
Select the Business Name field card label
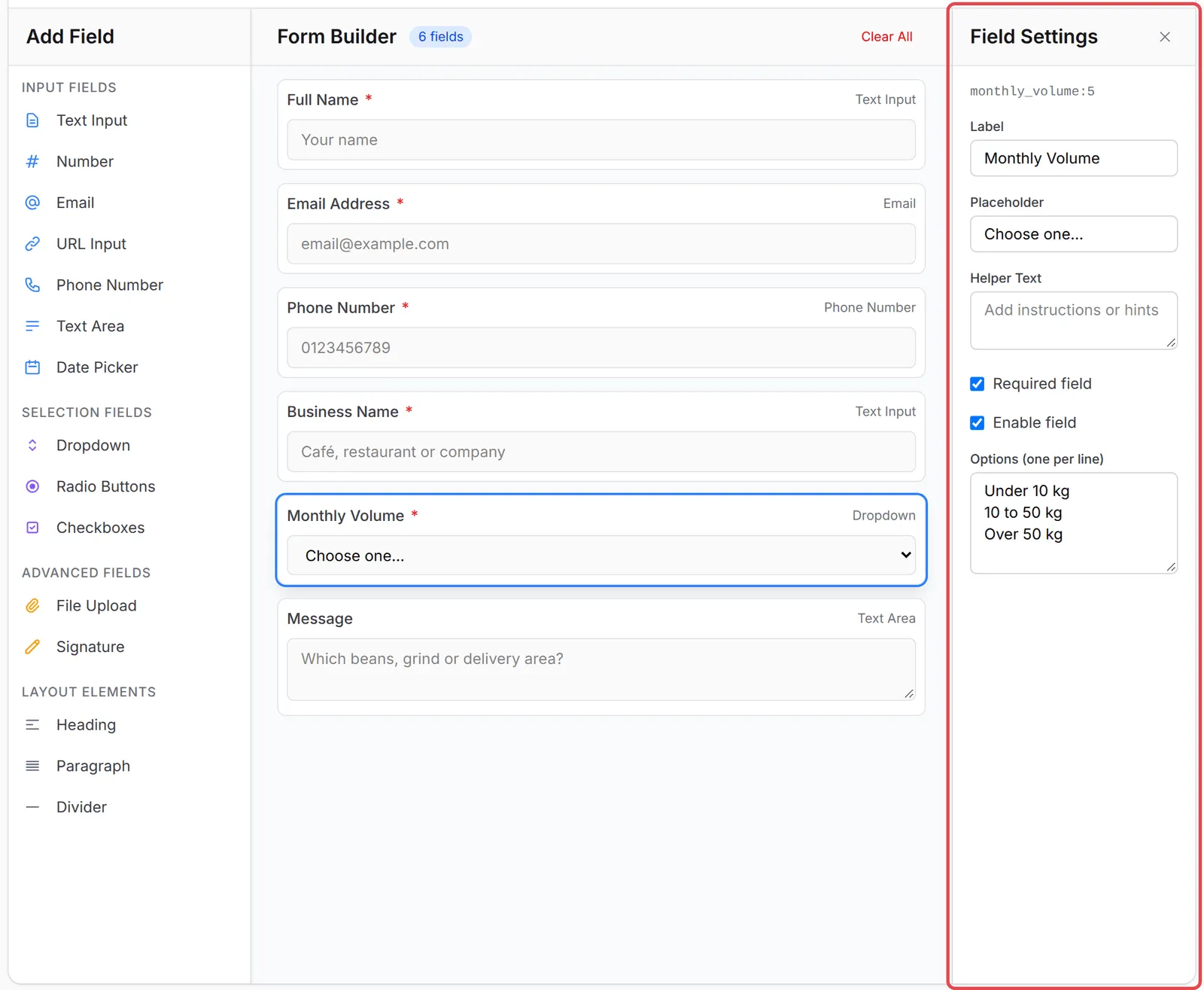[343, 412]
